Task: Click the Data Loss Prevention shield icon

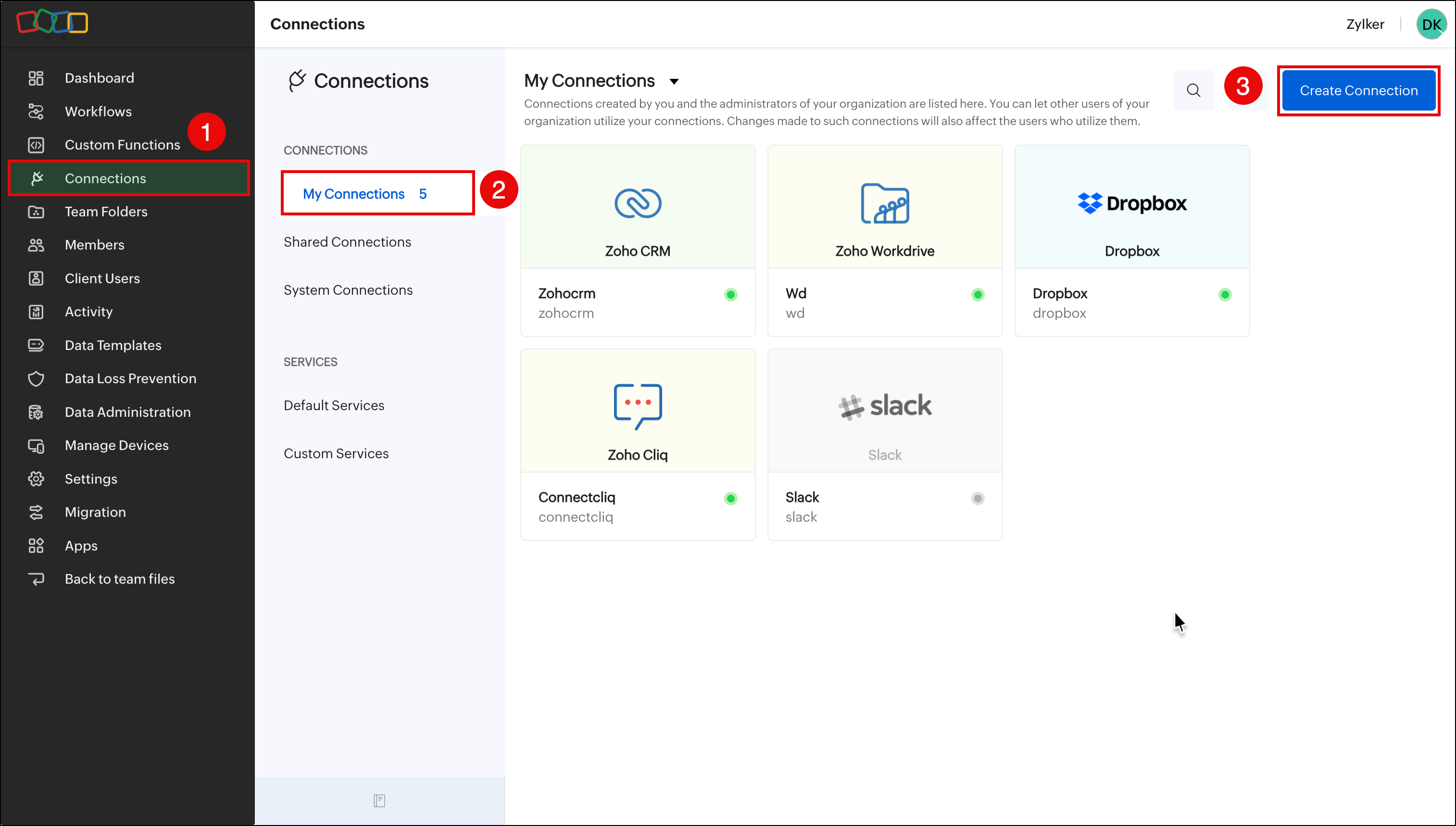Action: click(36, 378)
